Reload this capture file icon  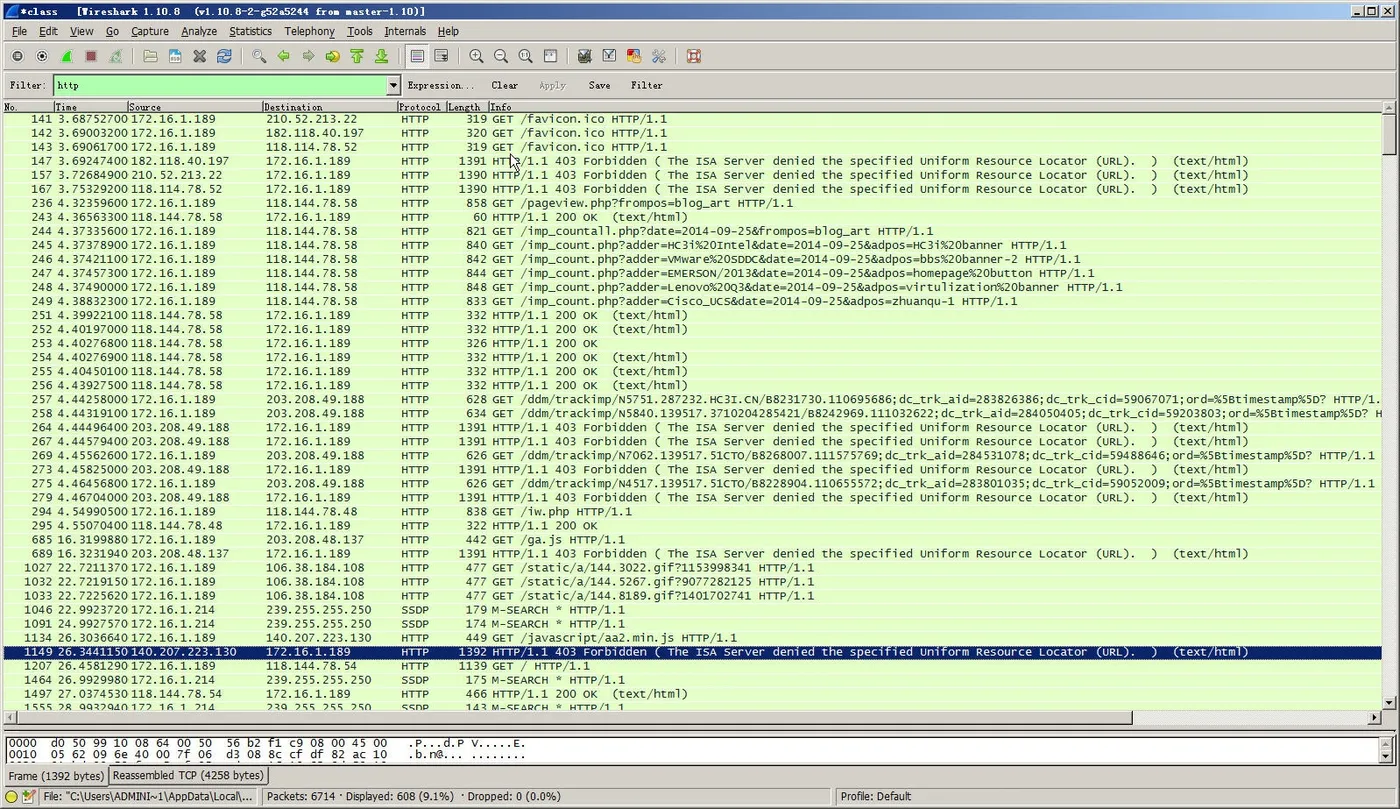(224, 57)
